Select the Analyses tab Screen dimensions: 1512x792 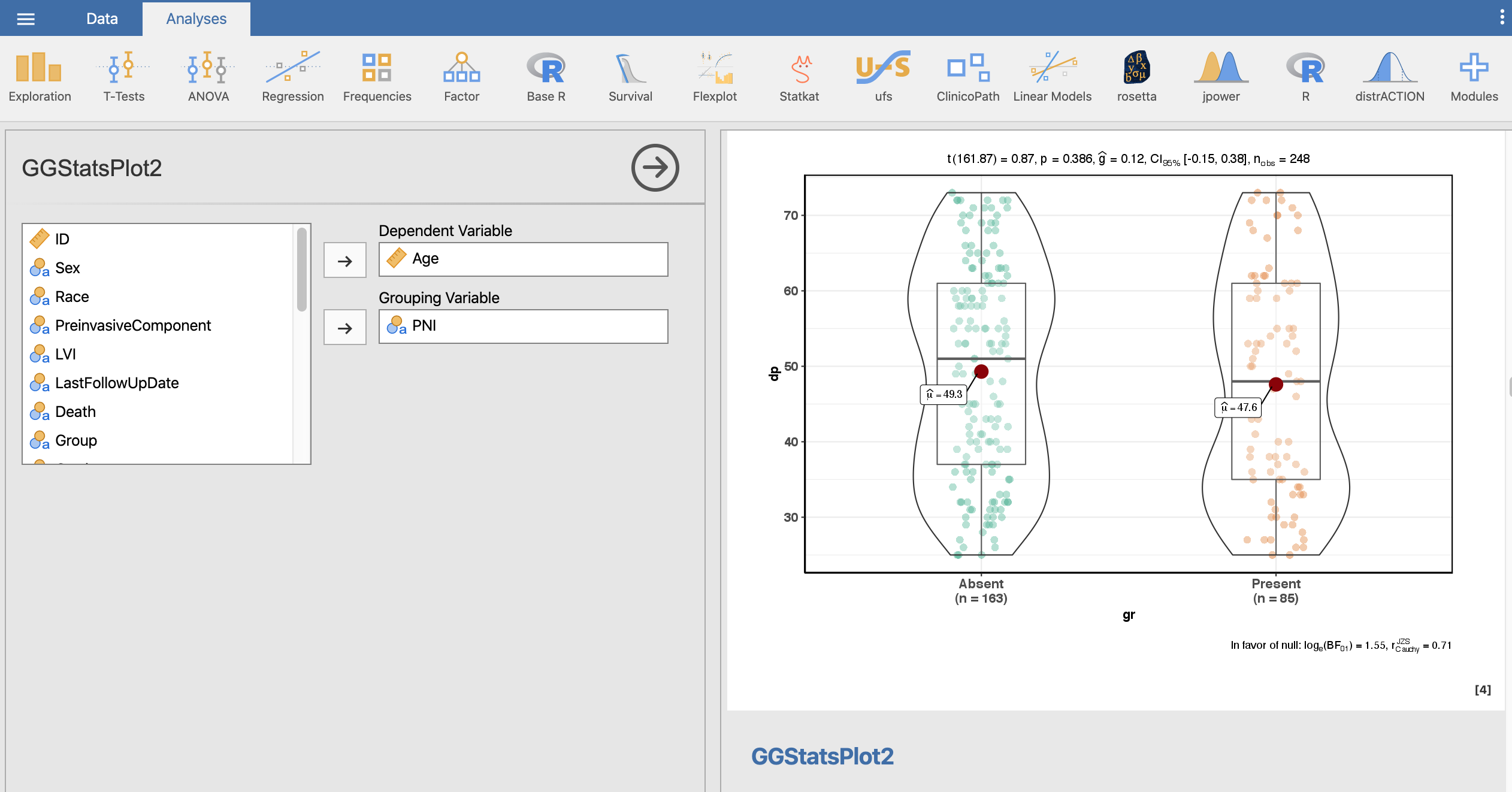pos(196,19)
